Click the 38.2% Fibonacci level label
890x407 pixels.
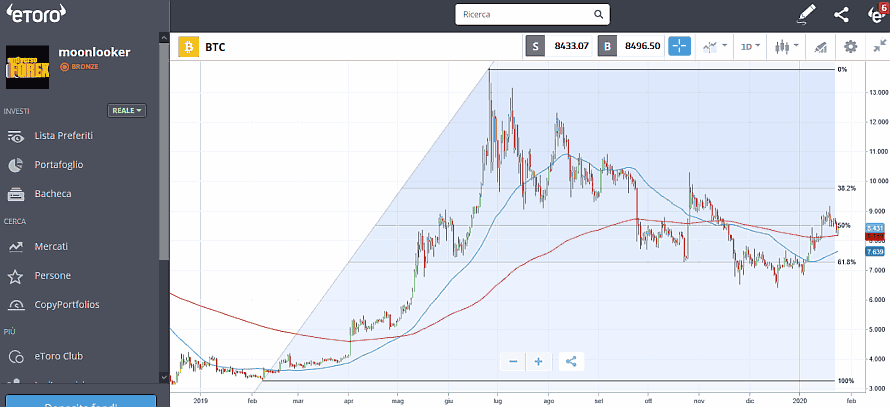point(845,188)
